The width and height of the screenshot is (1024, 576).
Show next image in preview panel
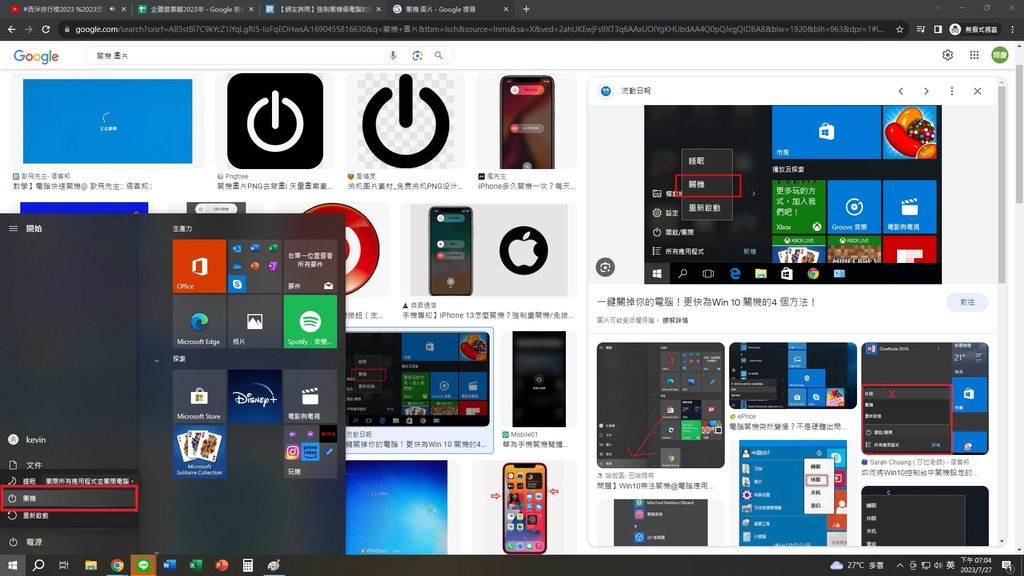[x=926, y=91]
